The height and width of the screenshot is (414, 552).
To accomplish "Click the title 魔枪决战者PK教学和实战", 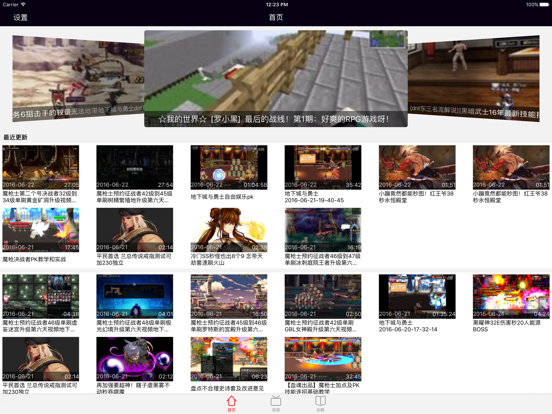I will click(34, 259).
